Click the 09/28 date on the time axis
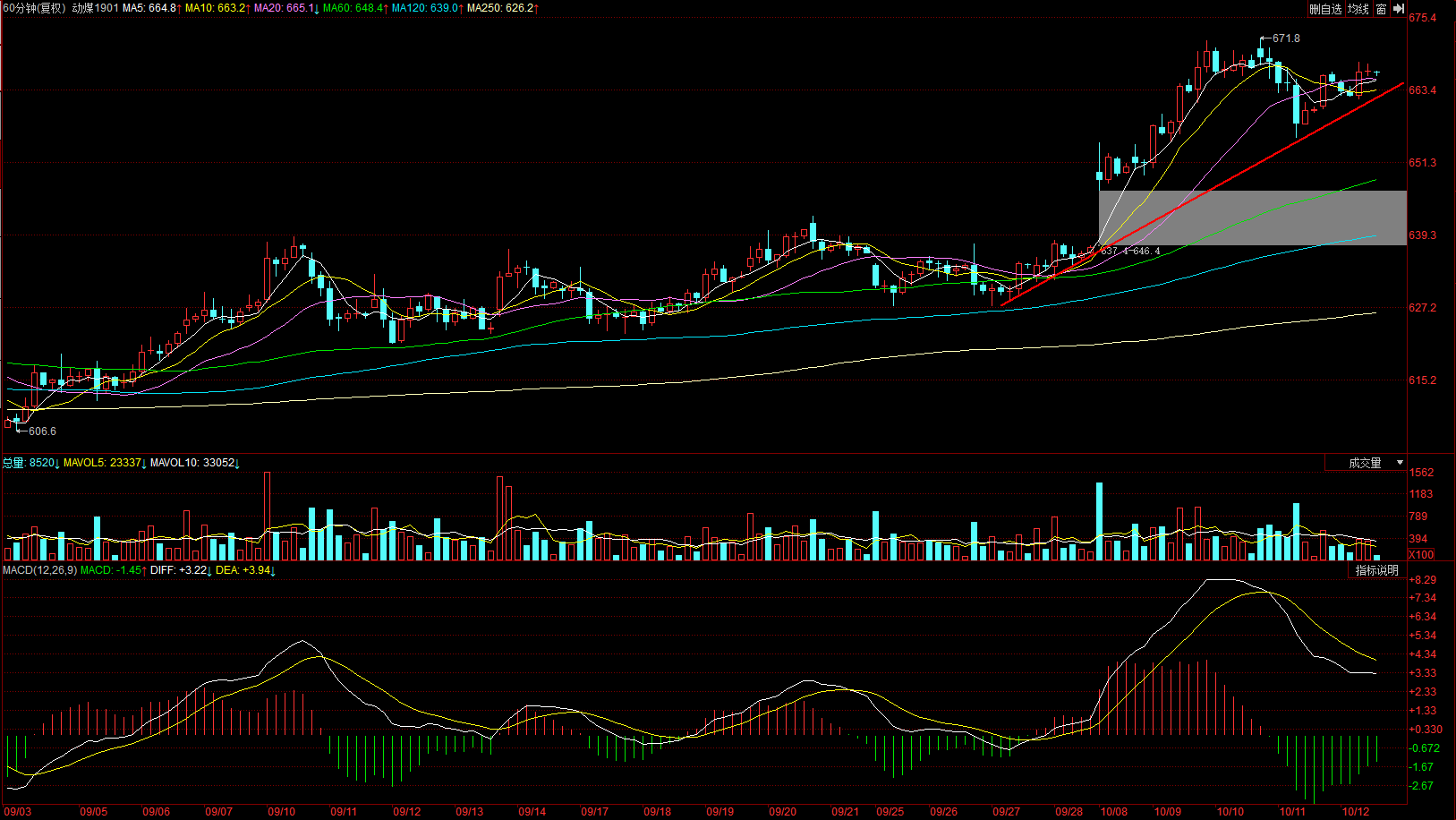This screenshot has height=820, width=1456. tap(1069, 812)
